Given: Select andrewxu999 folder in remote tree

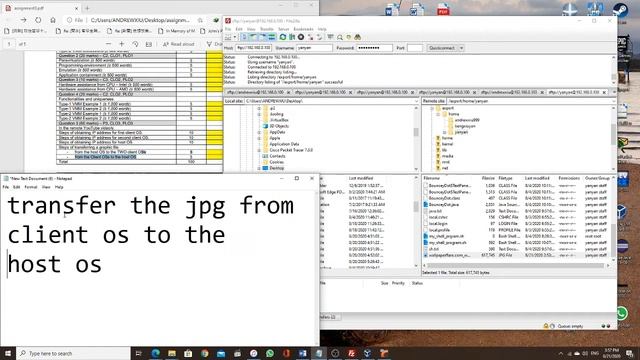Looking at the screenshot, I should [x=467, y=120].
